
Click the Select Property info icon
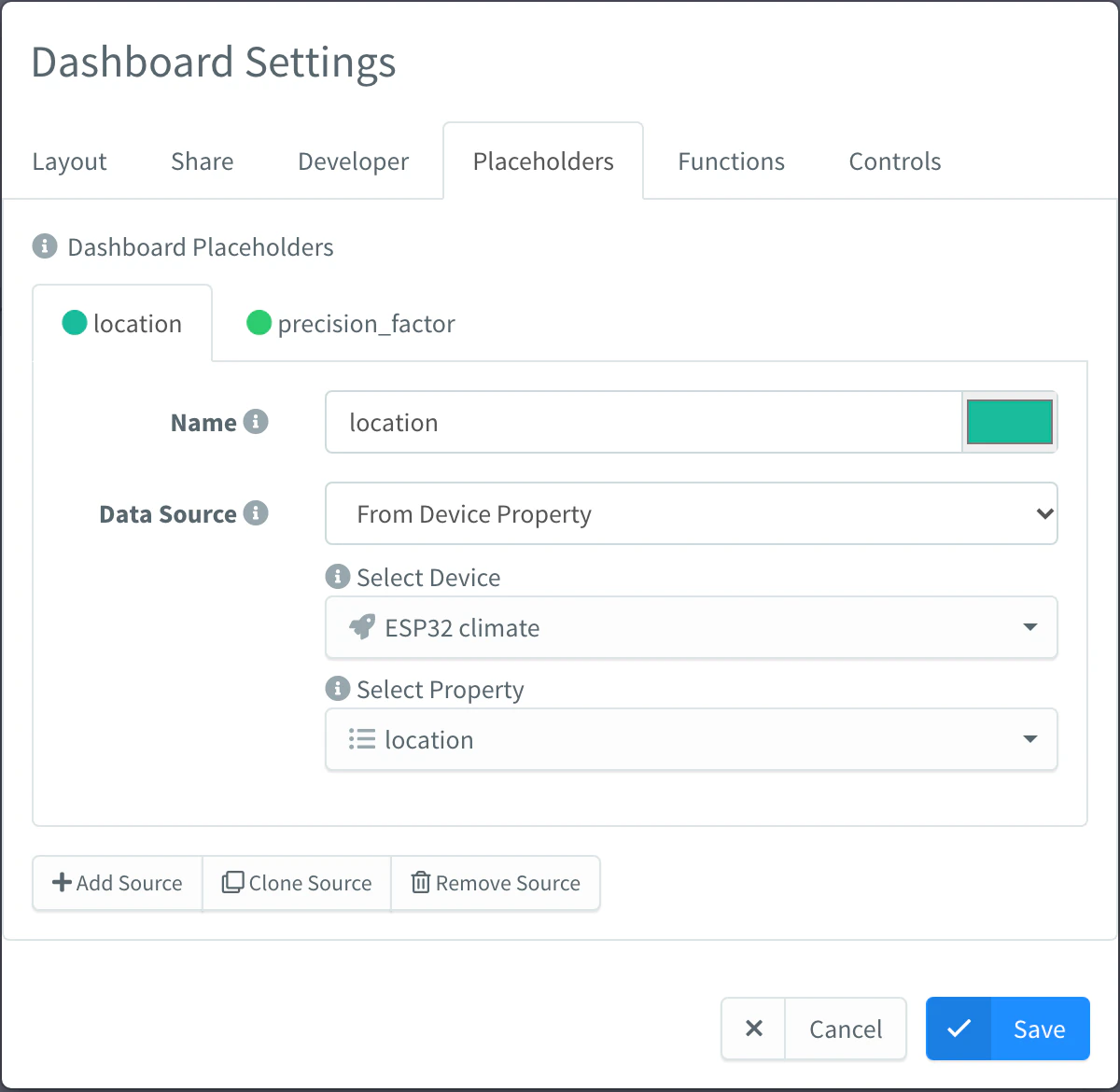coord(338,689)
